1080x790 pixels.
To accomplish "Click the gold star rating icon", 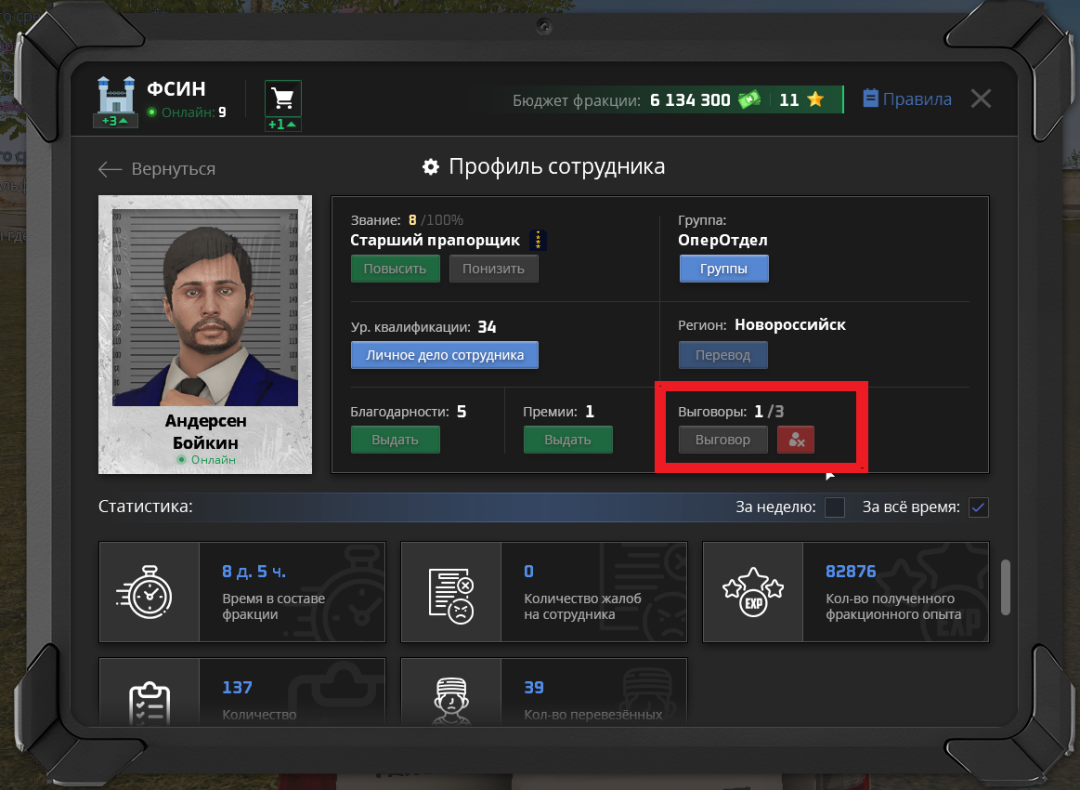I will tap(815, 100).
